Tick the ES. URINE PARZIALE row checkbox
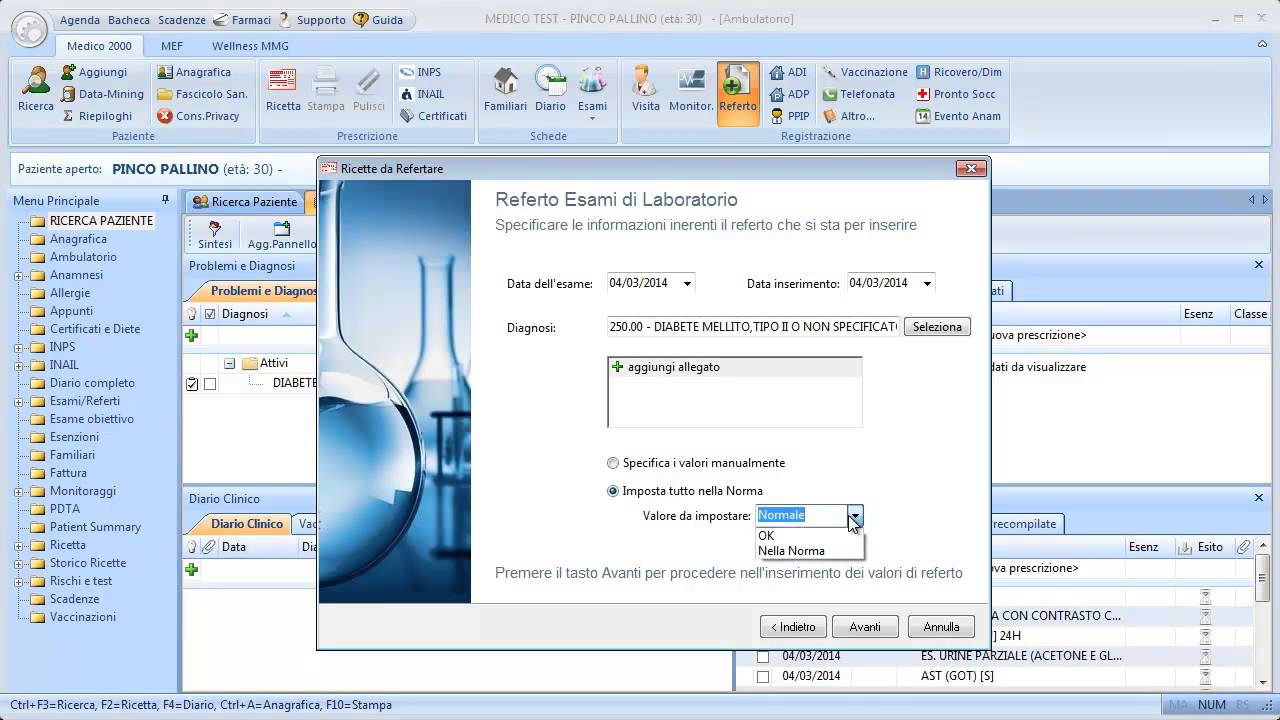The image size is (1280, 720). tap(763, 657)
